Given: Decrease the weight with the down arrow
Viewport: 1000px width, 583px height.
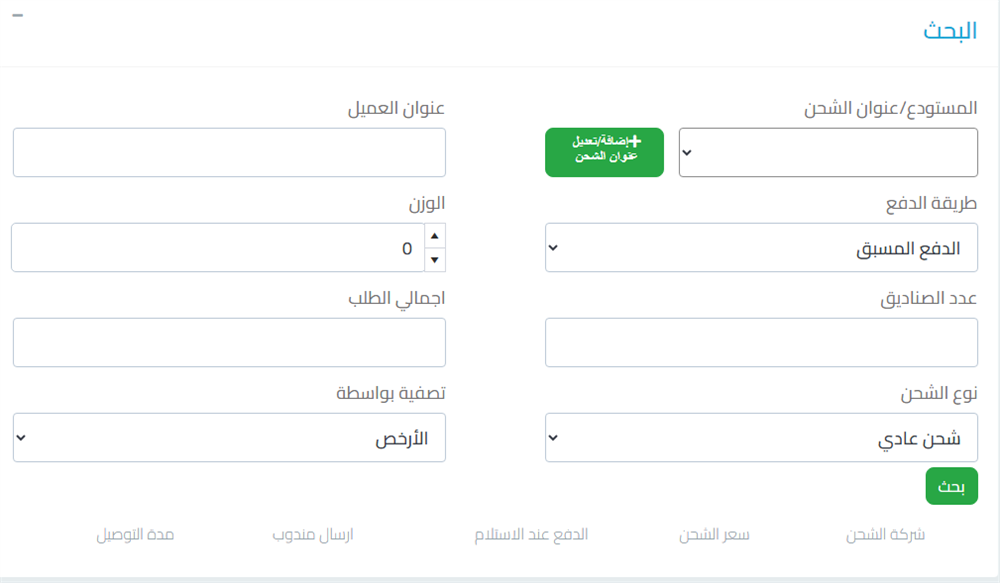Looking at the screenshot, I should [435, 260].
